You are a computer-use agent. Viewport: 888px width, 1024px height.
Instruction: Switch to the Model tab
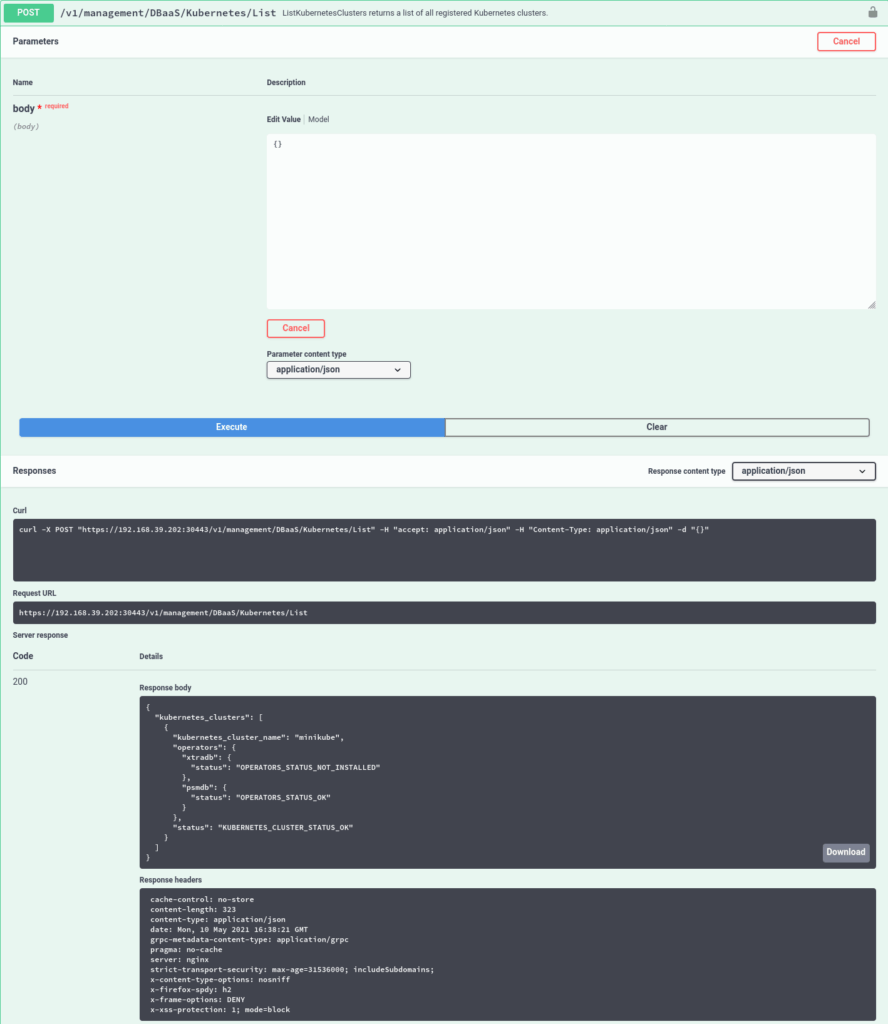[x=318, y=118]
